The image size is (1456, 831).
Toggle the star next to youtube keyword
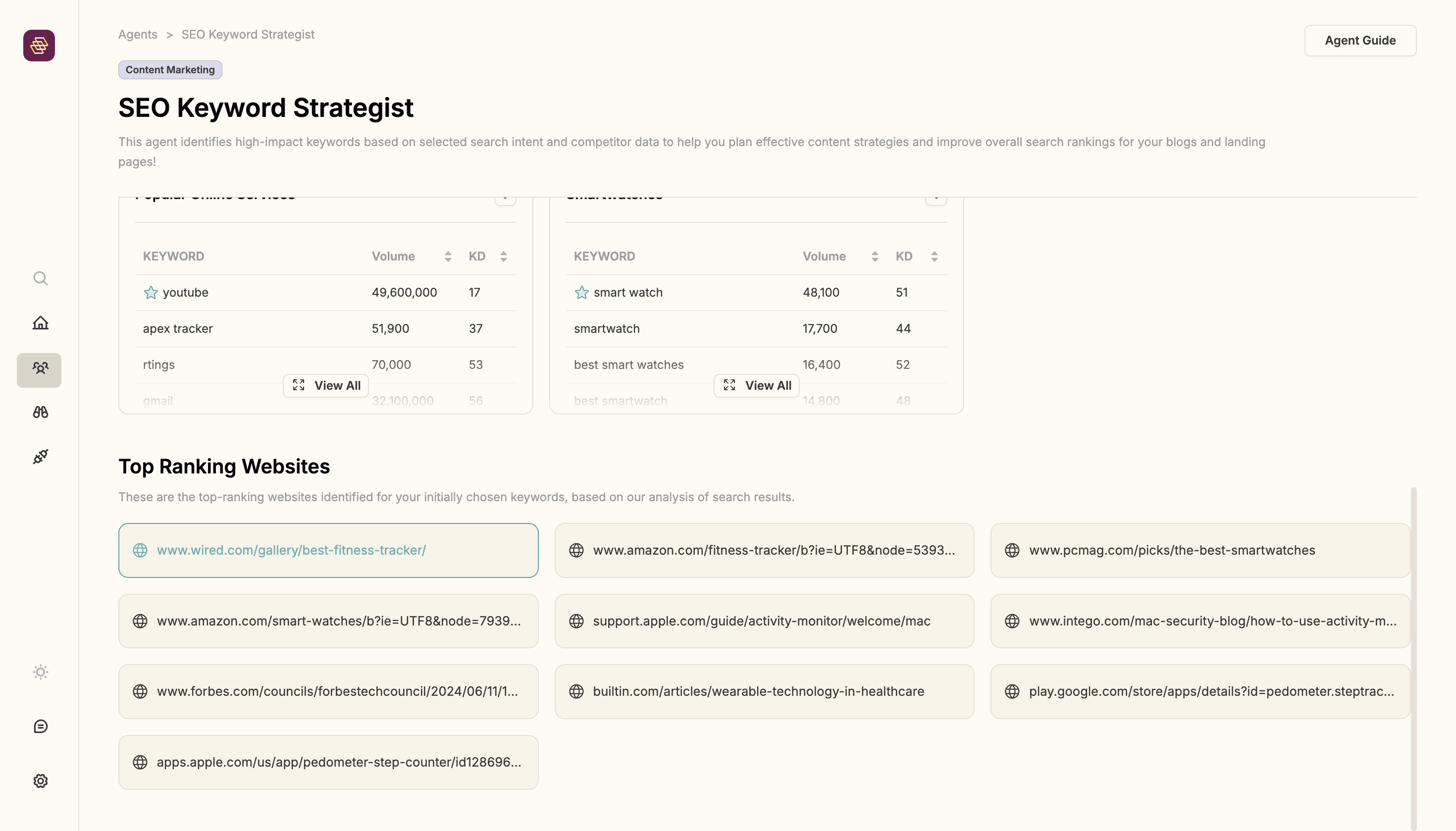coord(151,293)
